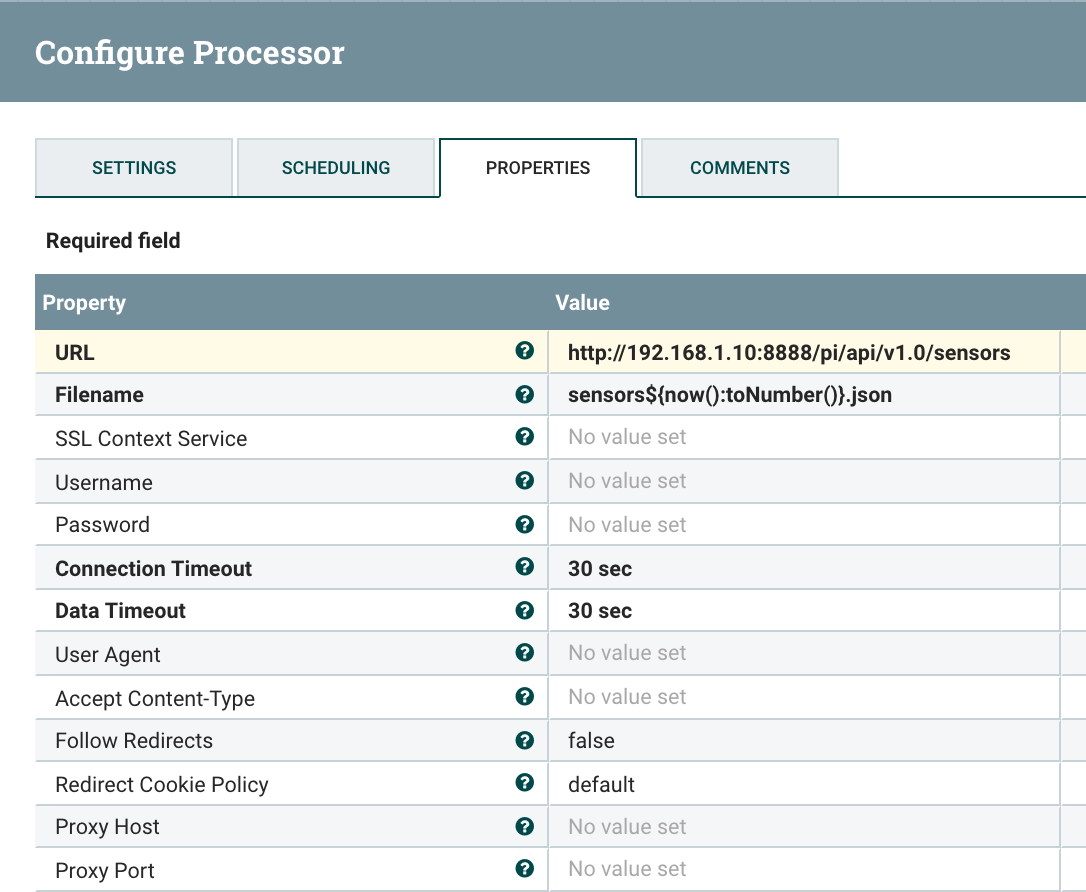The height and width of the screenshot is (892, 1086).
Task: Select the PROPERTIES tab
Action: pos(537,168)
